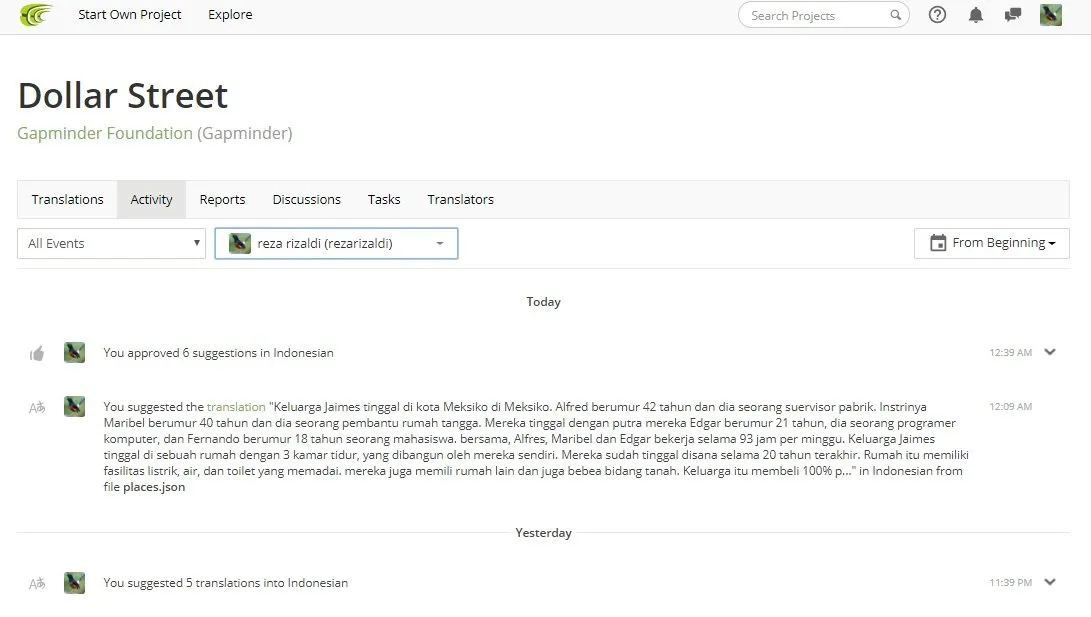Click translation icon beside Keluarga Jaimes entry
1091x617 pixels.
37,408
